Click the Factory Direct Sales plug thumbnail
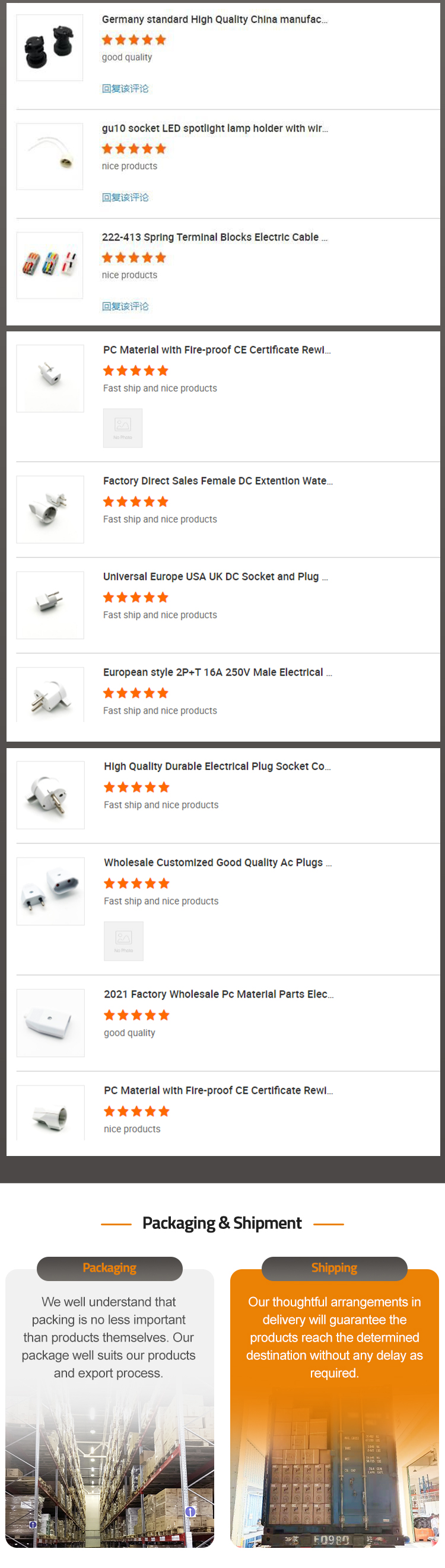 [50, 509]
